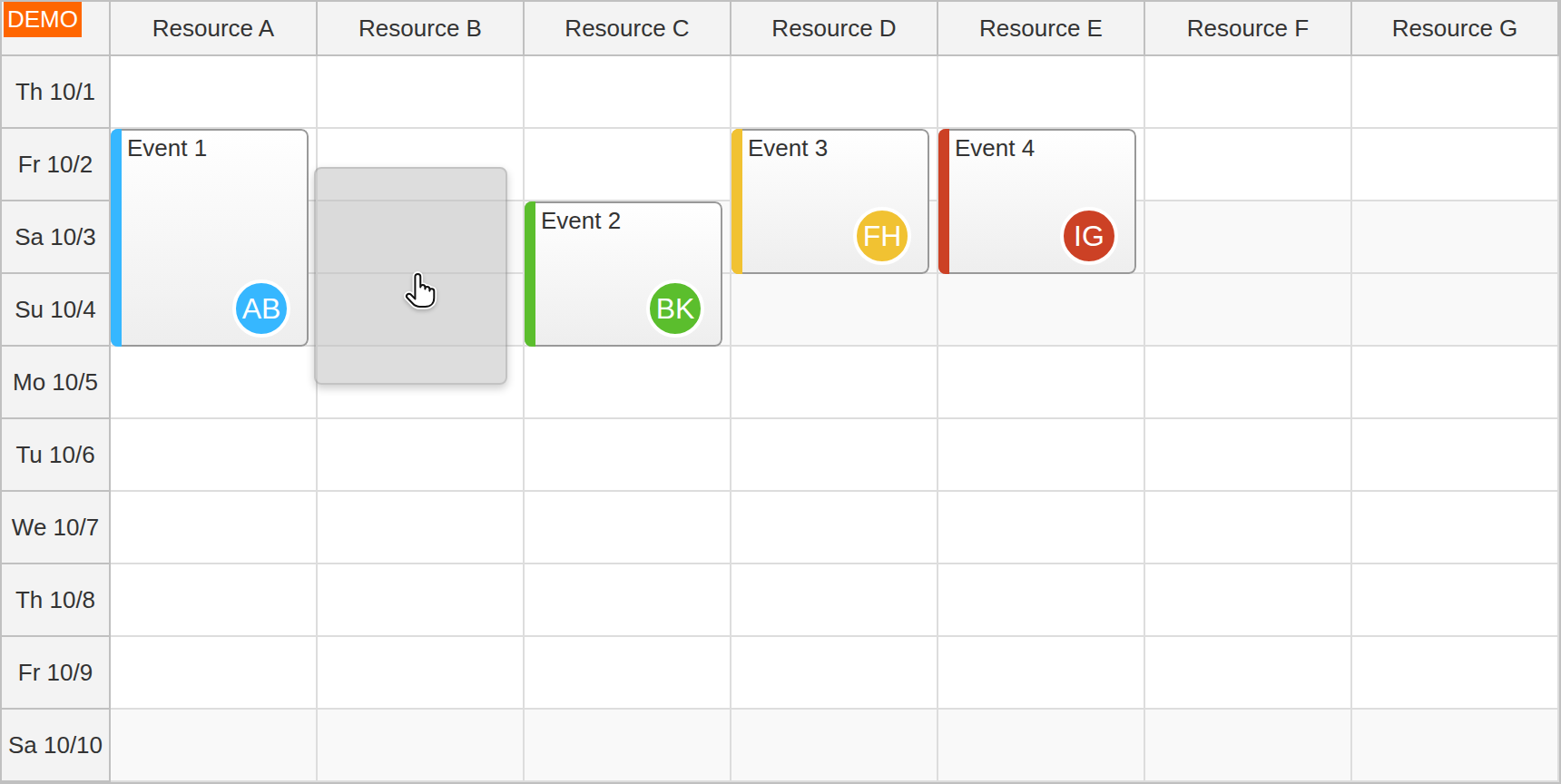1561x784 pixels.
Task: Open Event 4 by its title
Action: coord(995,148)
